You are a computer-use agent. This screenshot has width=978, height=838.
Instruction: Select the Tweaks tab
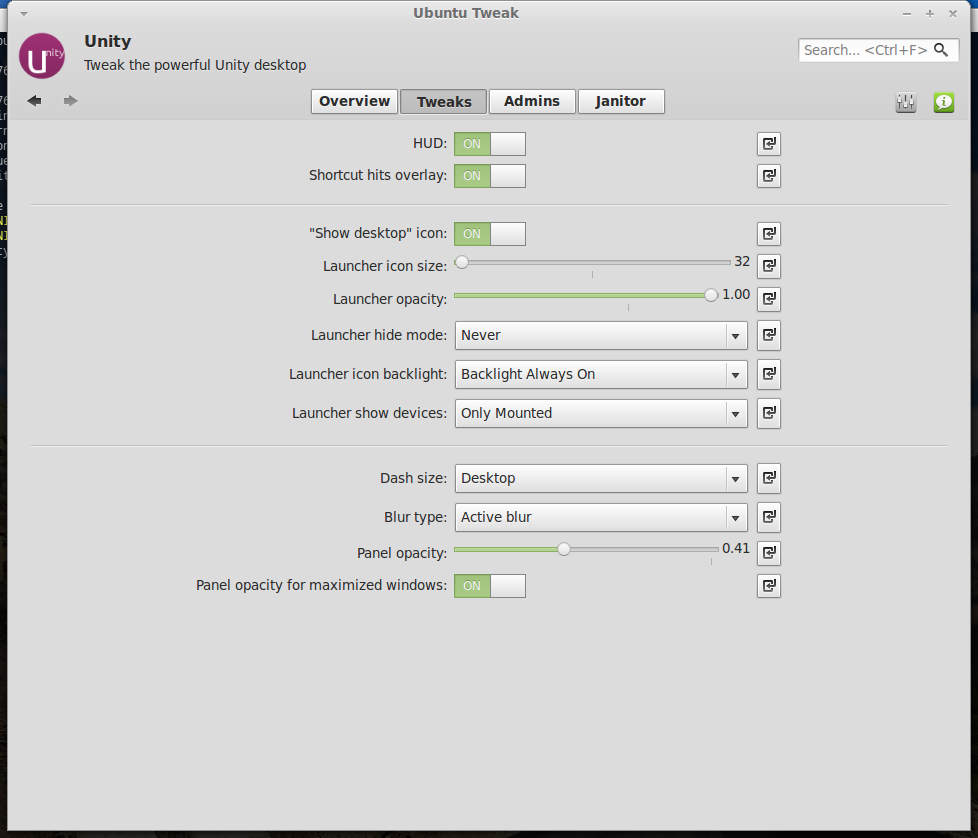[443, 101]
